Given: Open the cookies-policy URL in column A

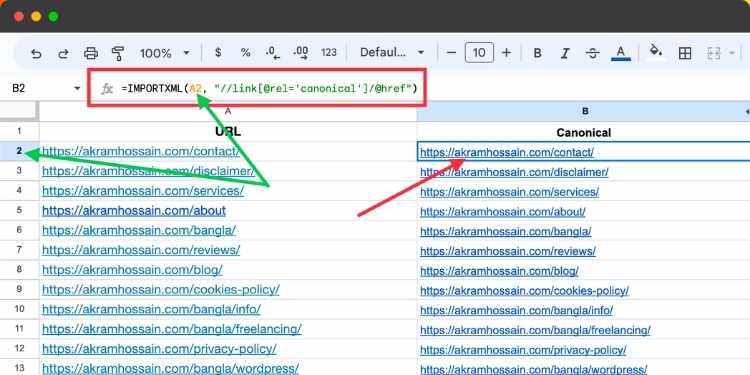Looking at the screenshot, I should click(161, 289).
